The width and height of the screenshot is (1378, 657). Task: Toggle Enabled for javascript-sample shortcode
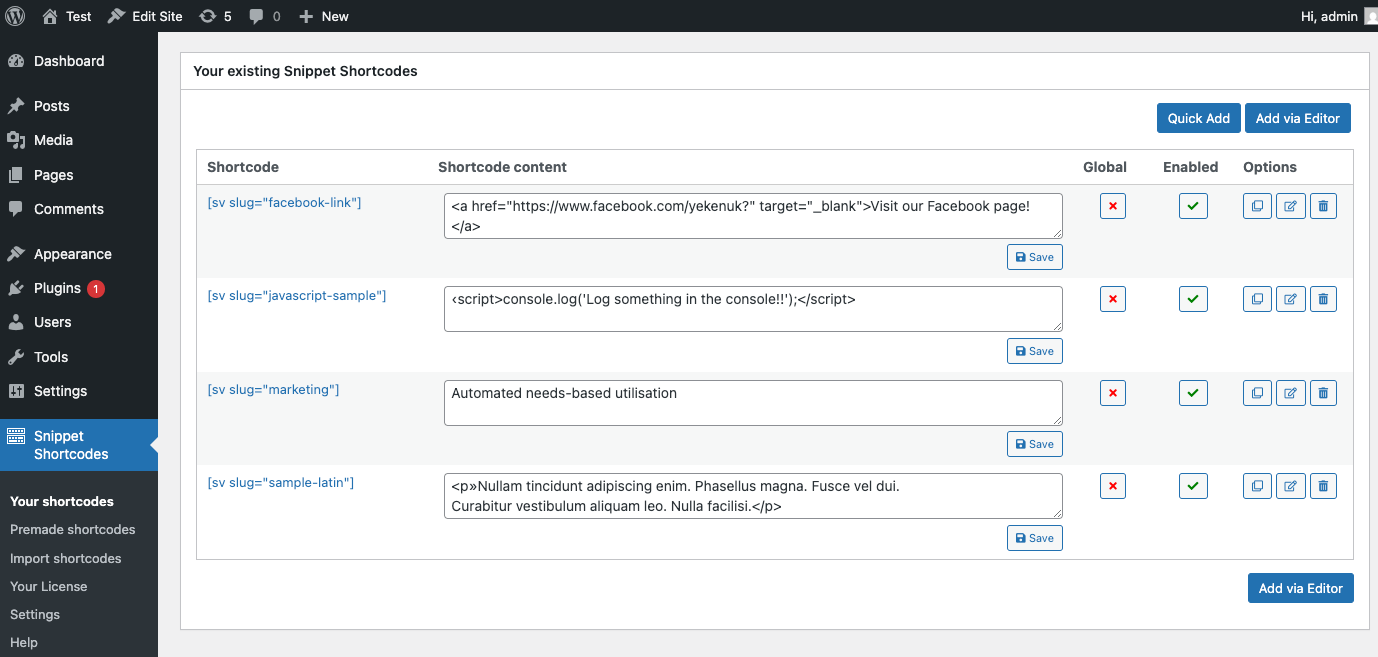[x=1193, y=299]
